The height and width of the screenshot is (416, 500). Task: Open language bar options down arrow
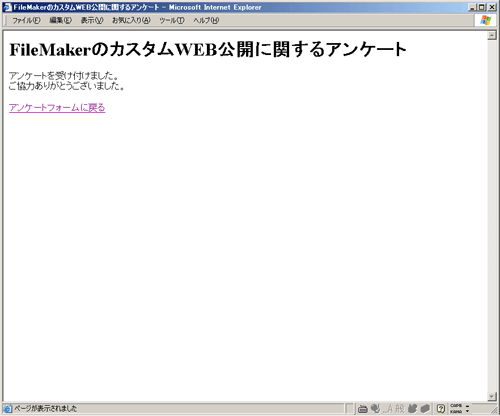[467, 411]
